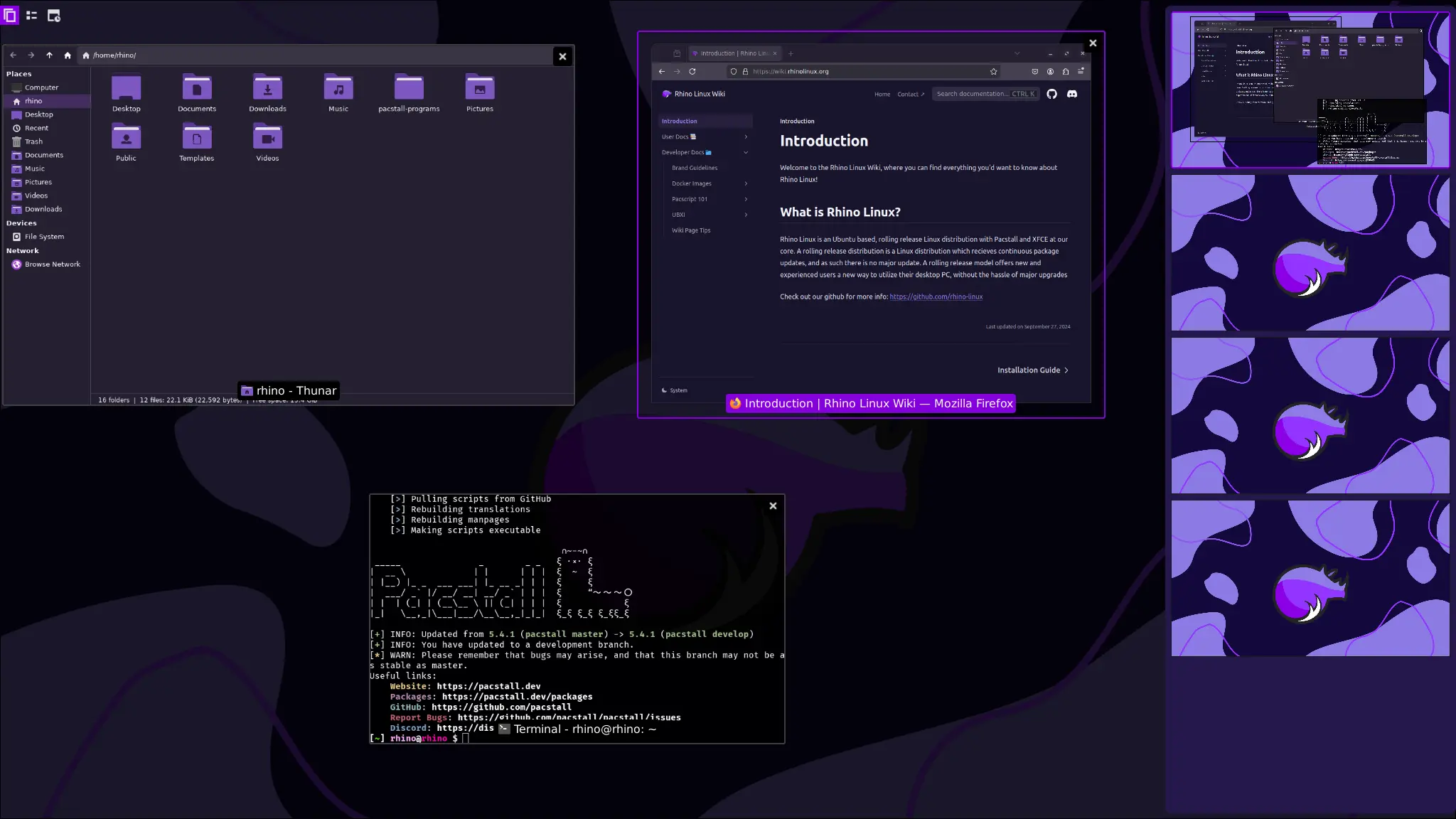Select rhino home in Places sidebar

click(47, 101)
